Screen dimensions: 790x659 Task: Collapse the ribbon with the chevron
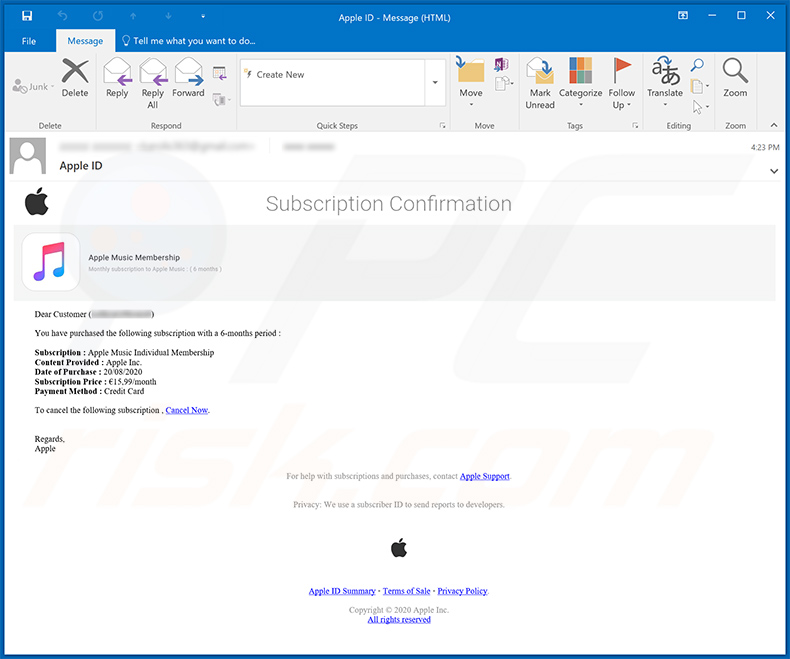(x=774, y=125)
